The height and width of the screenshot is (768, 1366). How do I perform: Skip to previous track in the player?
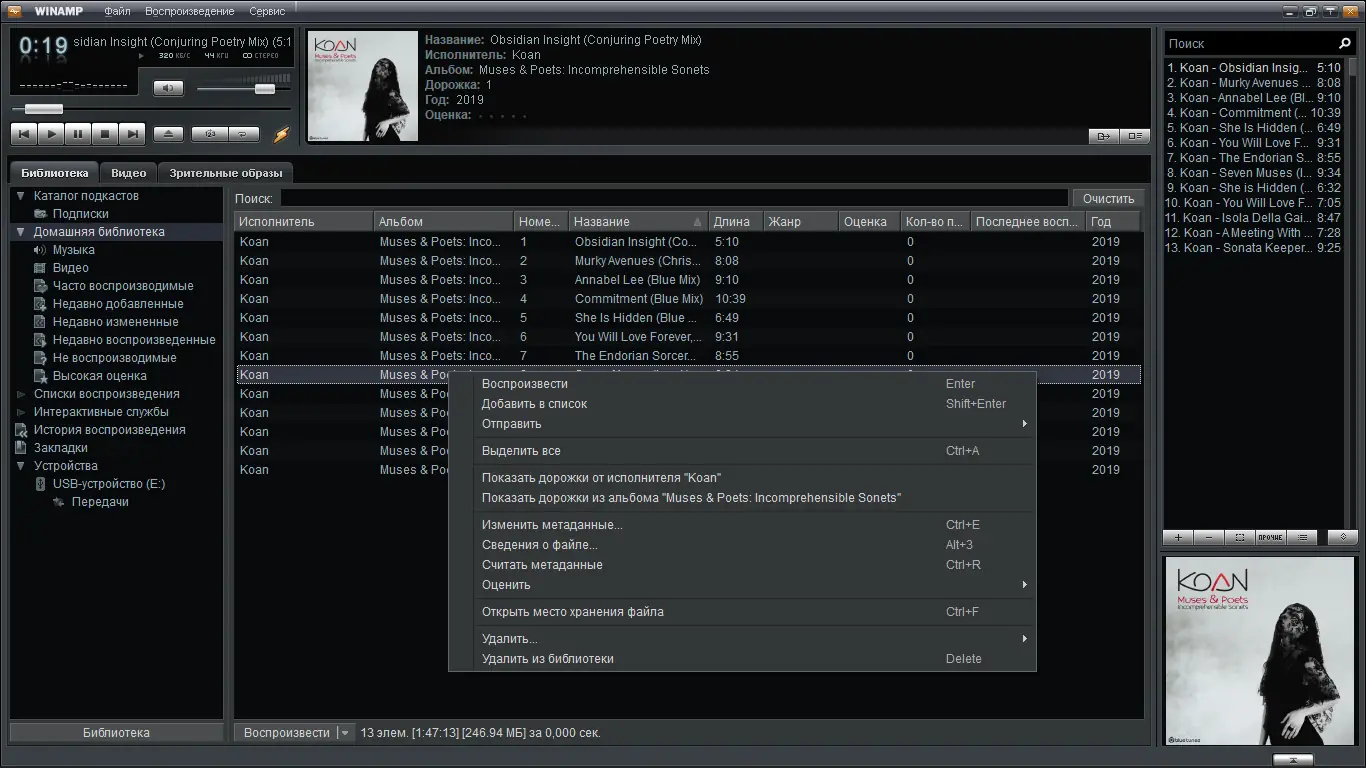(x=24, y=134)
